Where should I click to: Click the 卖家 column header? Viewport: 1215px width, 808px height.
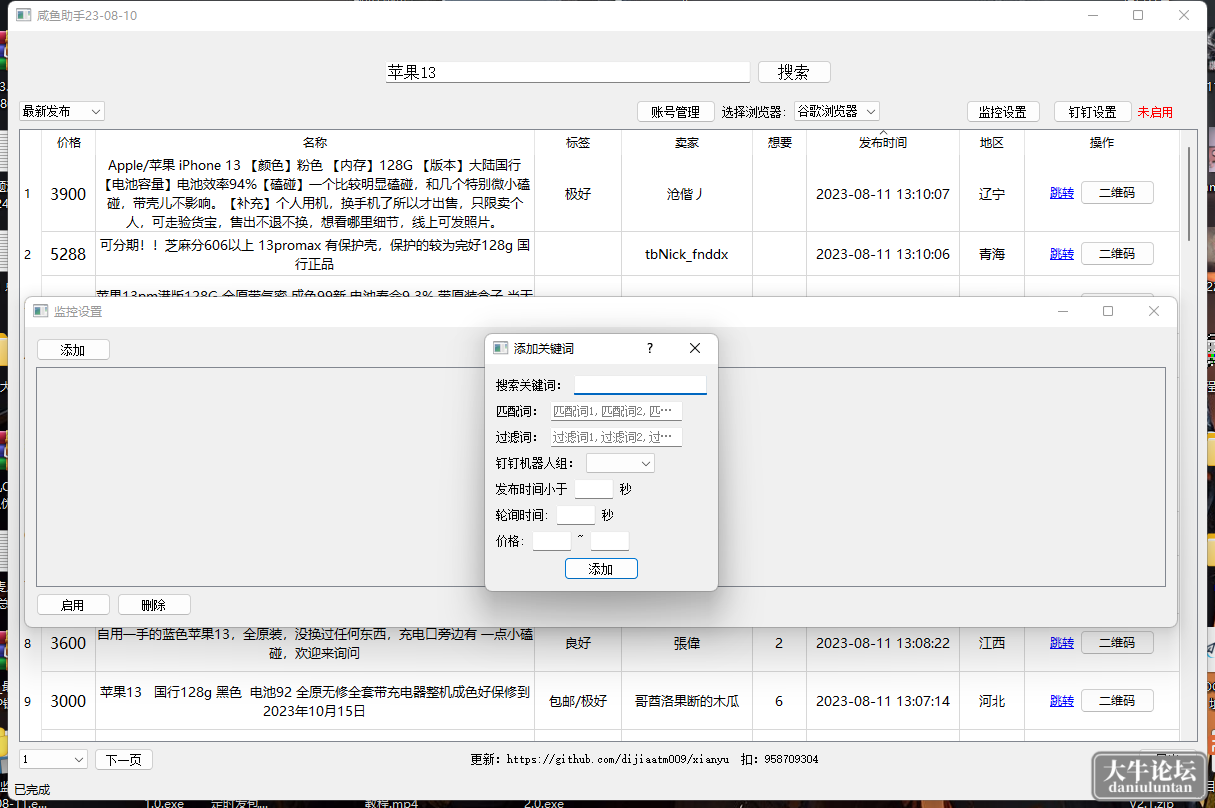point(686,143)
